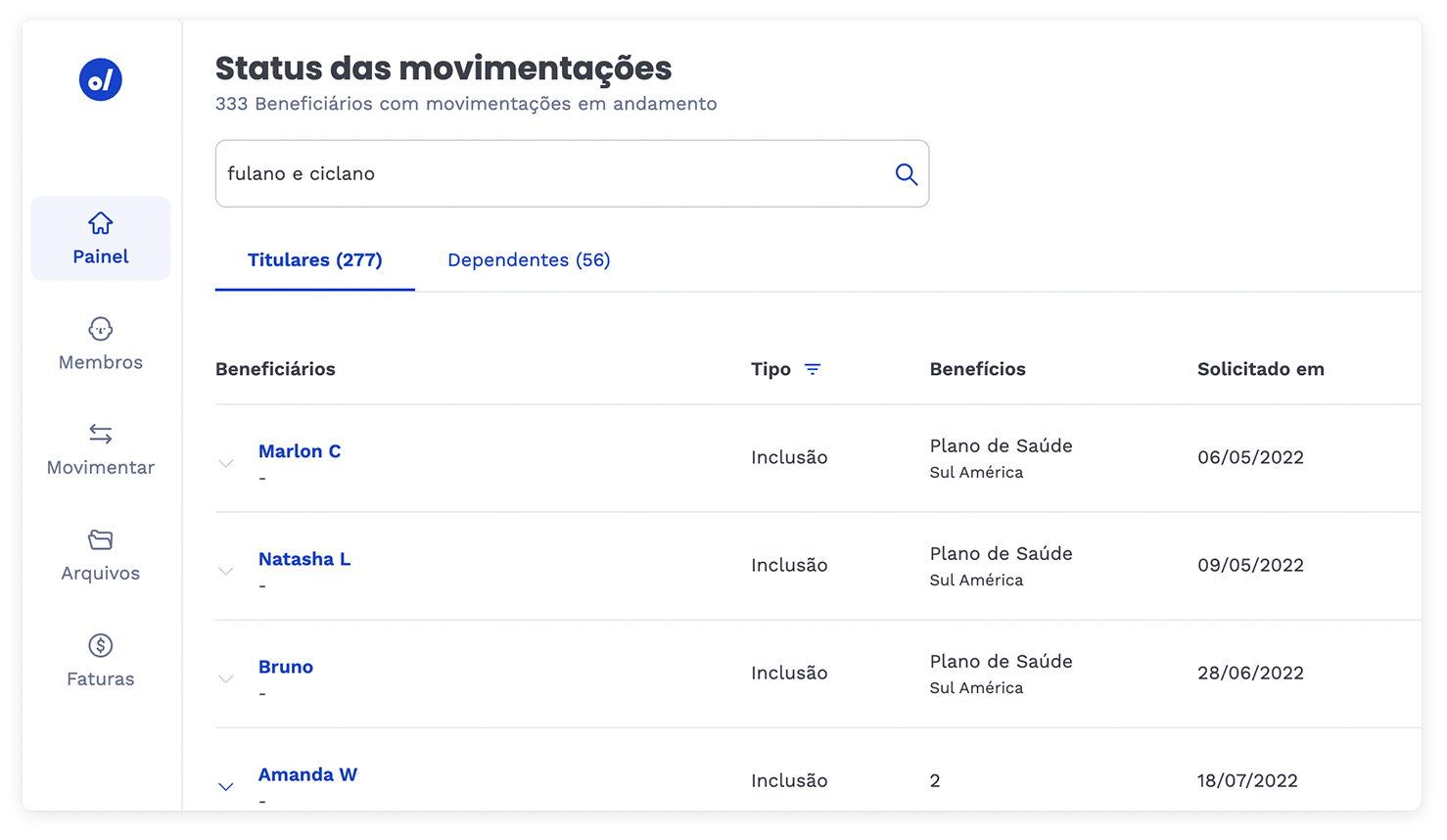Click Inclusão in Natasha L's row
The height and width of the screenshot is (840, 1447).
tap(789, 565)
